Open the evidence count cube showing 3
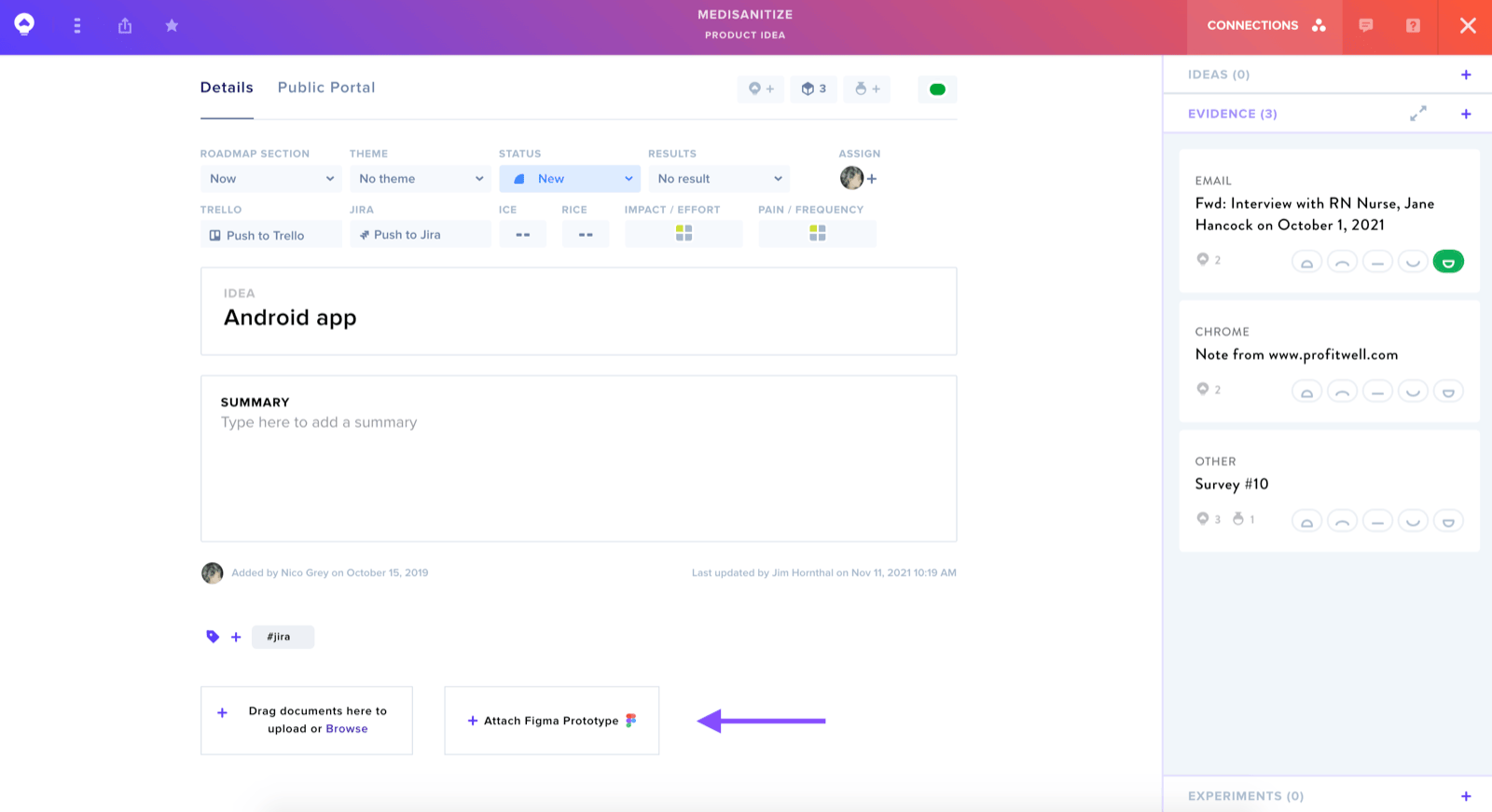This screenshot has width=1492, height=812. click(x=814, y=89)
